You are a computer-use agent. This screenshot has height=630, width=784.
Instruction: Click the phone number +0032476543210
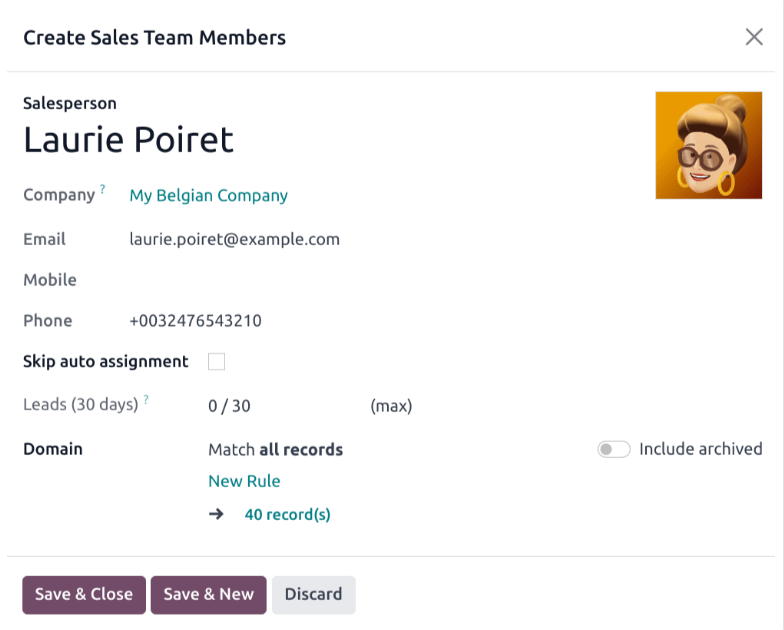tap(196, 320)
